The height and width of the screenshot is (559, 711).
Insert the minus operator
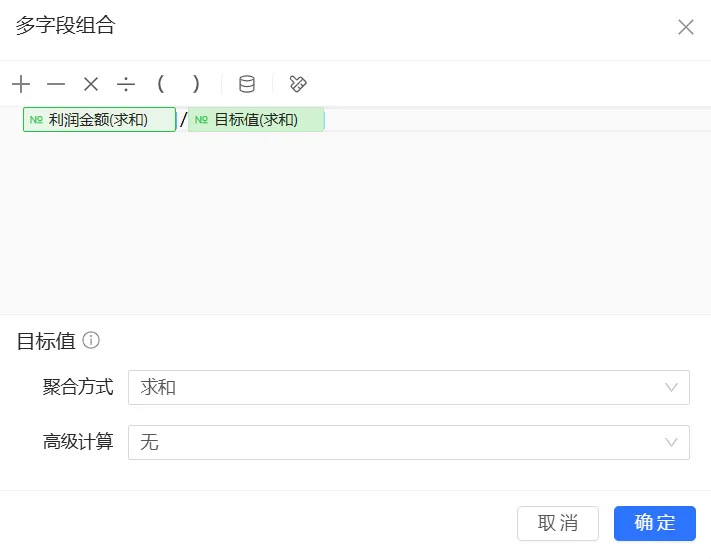tap(56, 84)
